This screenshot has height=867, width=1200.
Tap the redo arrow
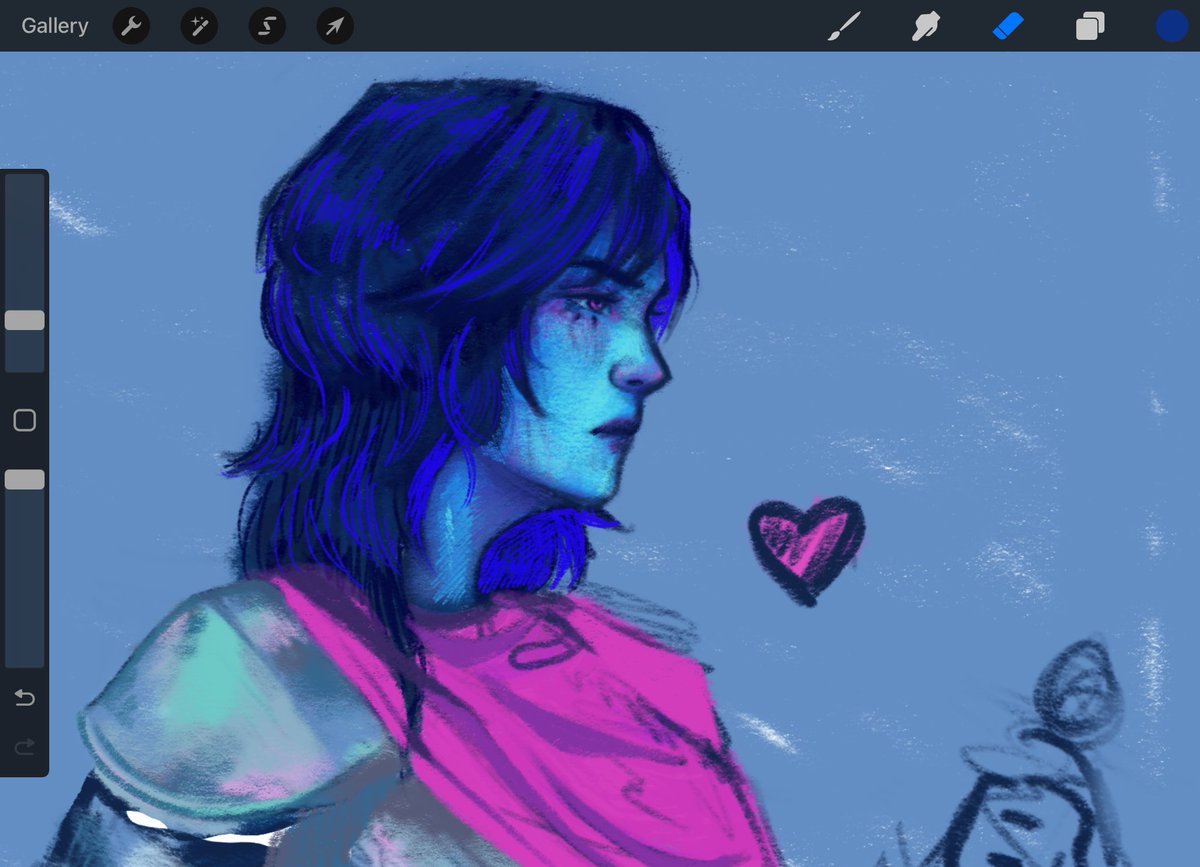tap(25, 747)
